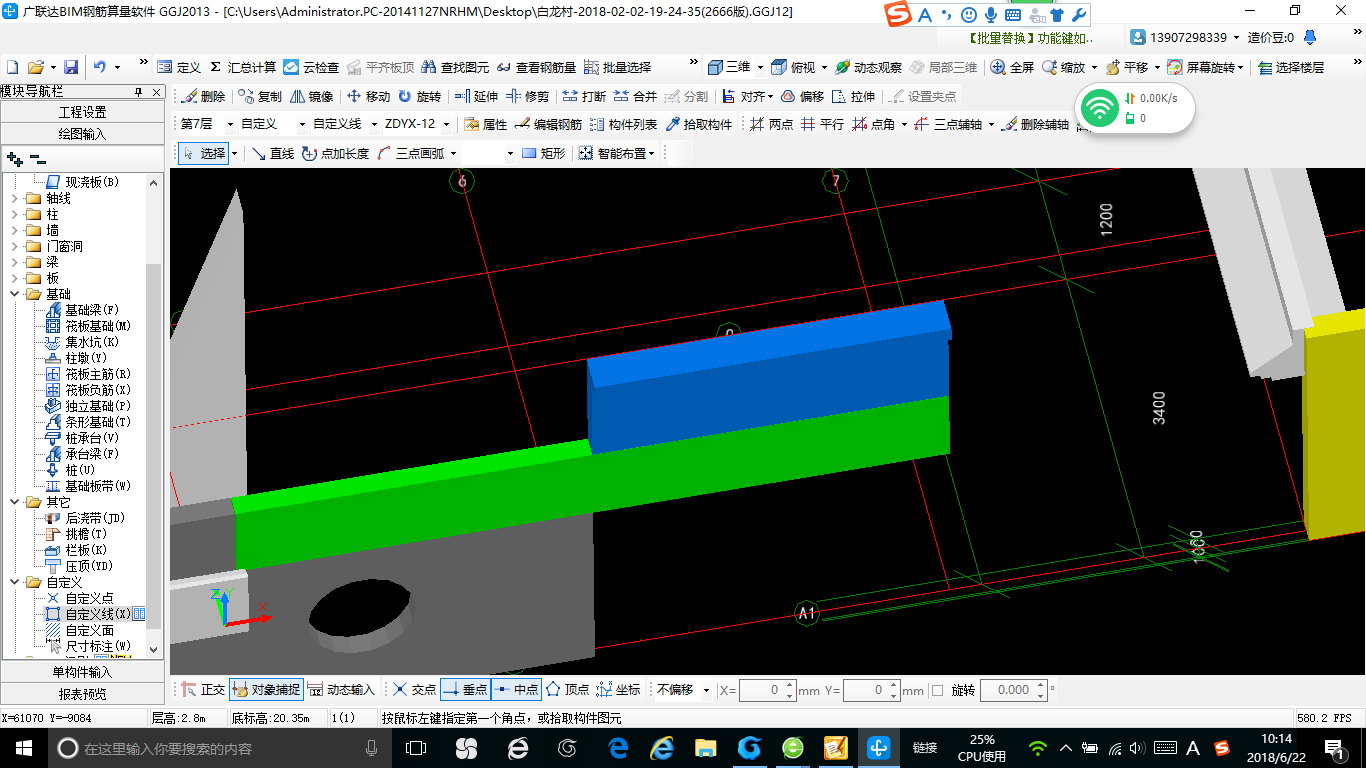Undo the last action
Screen dimensions: 1366x768
click(x=99, y=67)
